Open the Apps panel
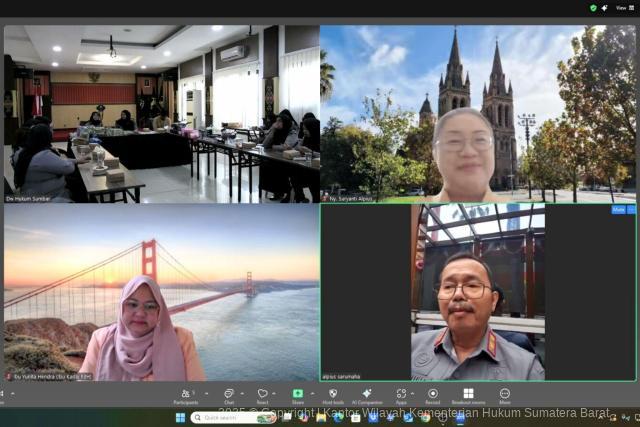 coord(400,395)
